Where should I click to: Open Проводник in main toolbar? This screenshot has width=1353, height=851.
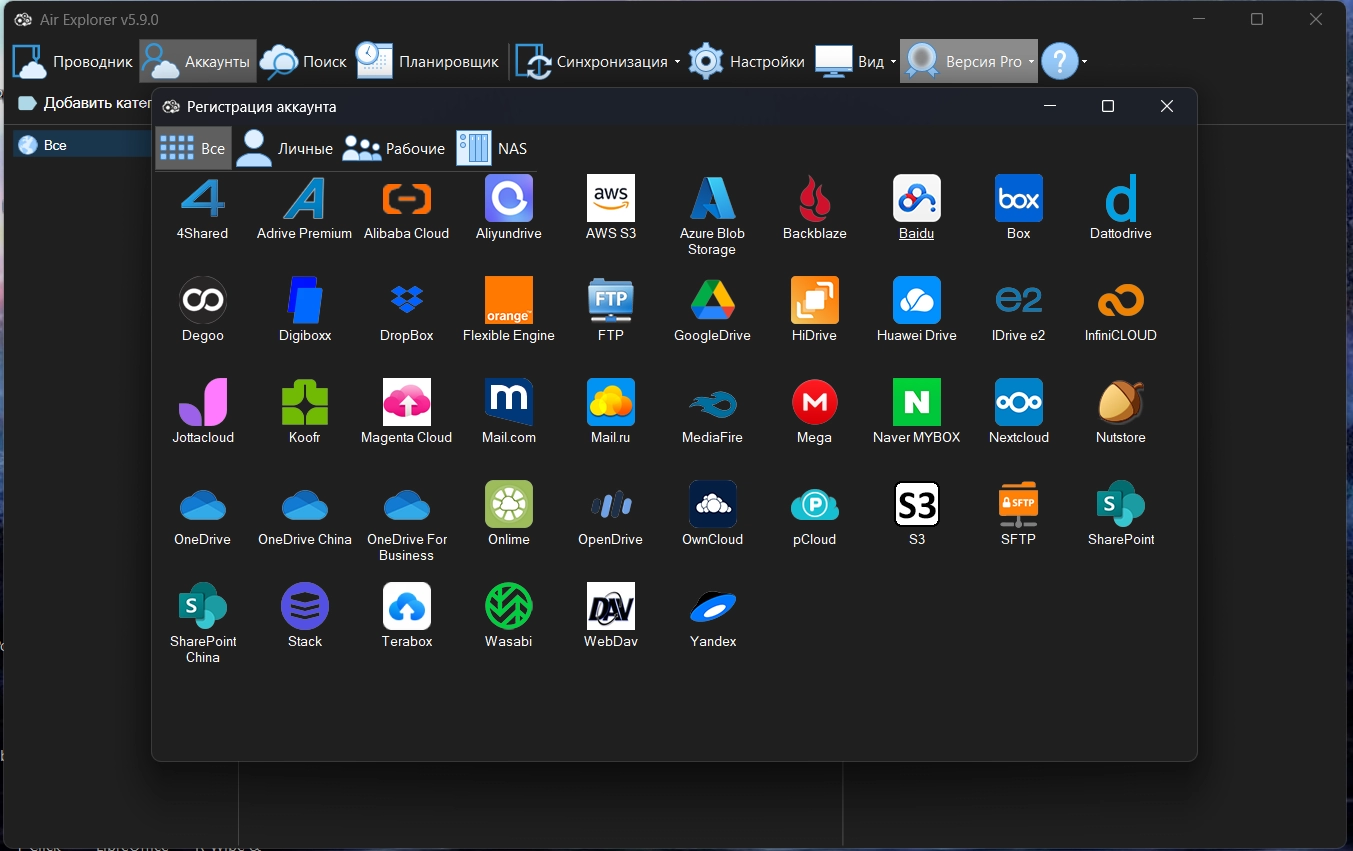(72, 62)
